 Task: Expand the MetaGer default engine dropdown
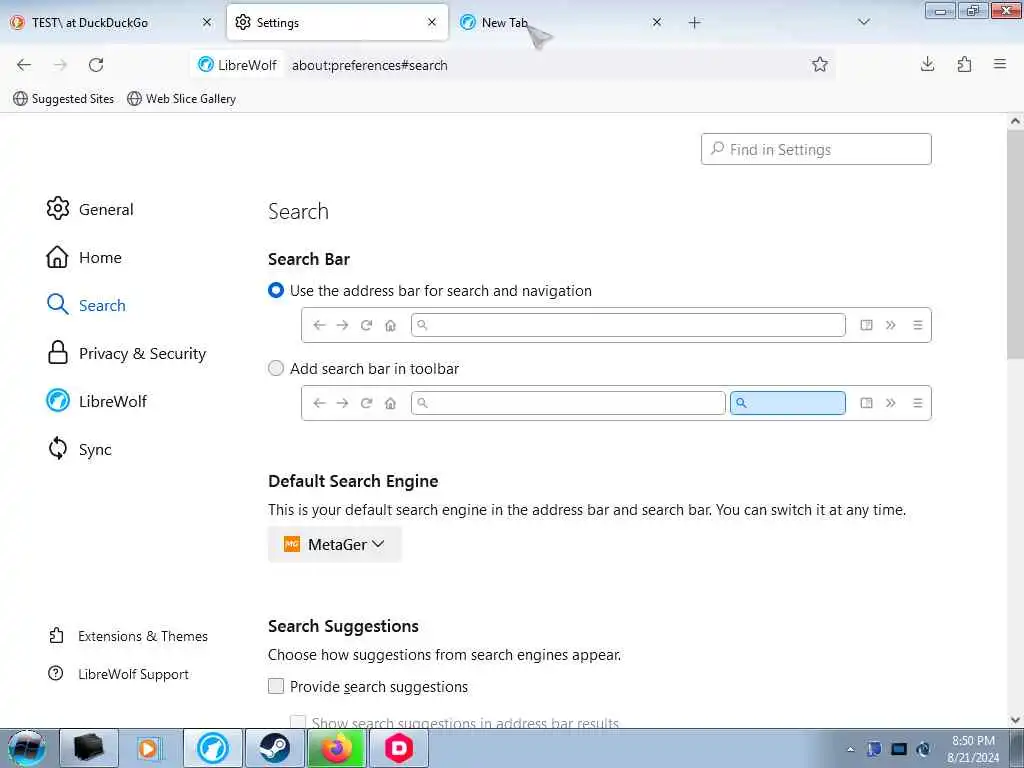pos(334,544)
